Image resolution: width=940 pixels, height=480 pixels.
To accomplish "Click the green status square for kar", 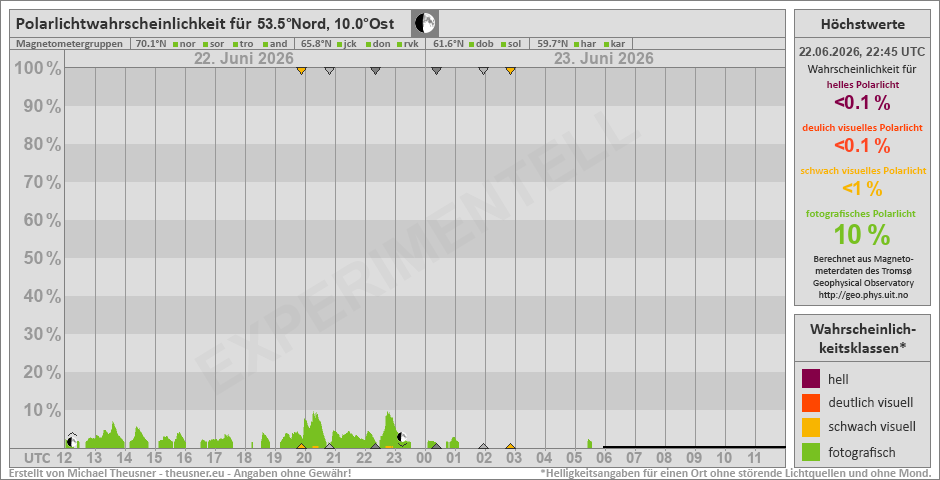I will tap(606, 44).
